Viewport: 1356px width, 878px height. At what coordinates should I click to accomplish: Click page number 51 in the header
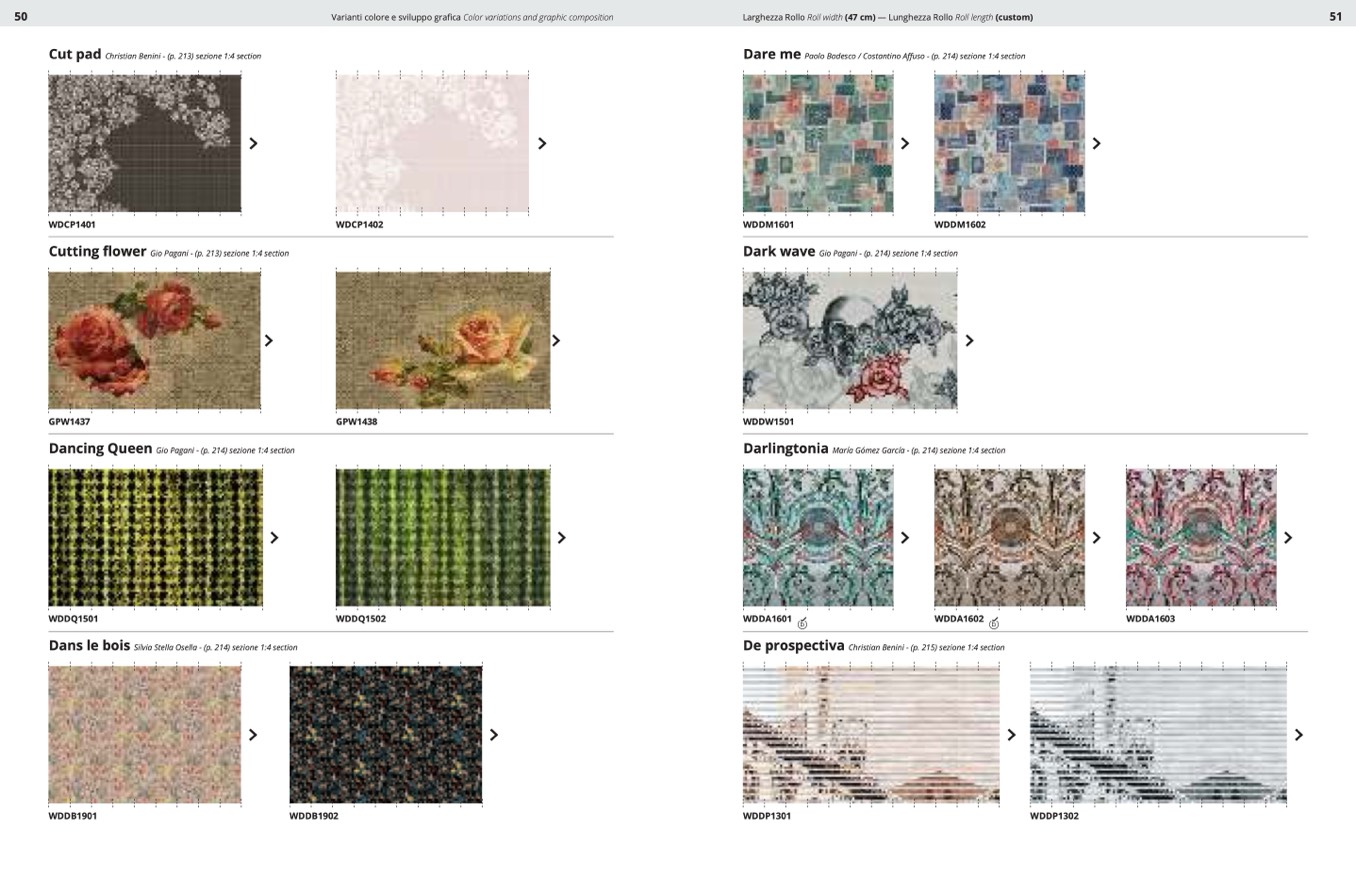1335,16
